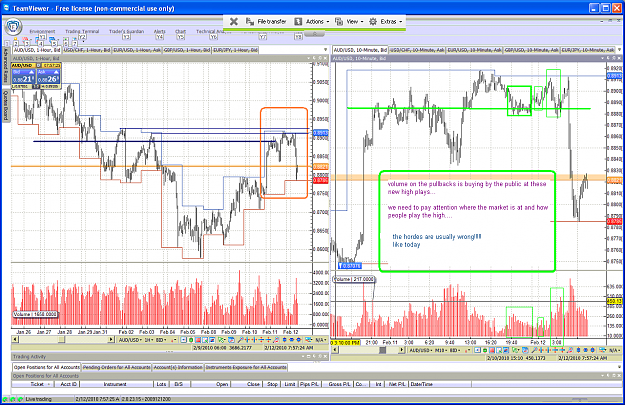Open the Environment ribbon tab

tap(42, 31)
